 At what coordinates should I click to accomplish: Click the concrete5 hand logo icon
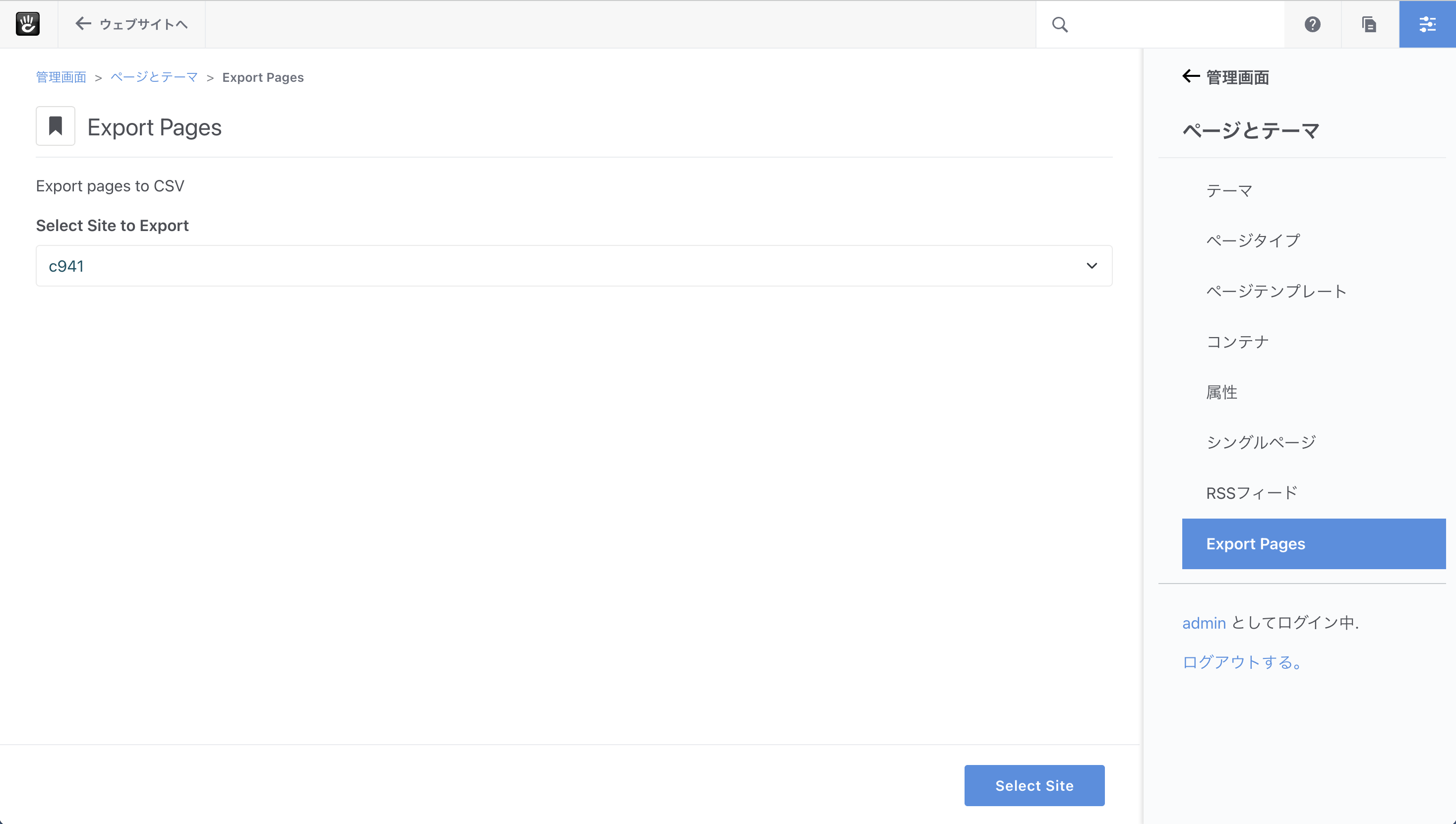pyautogui.click(x=28, y=24)
